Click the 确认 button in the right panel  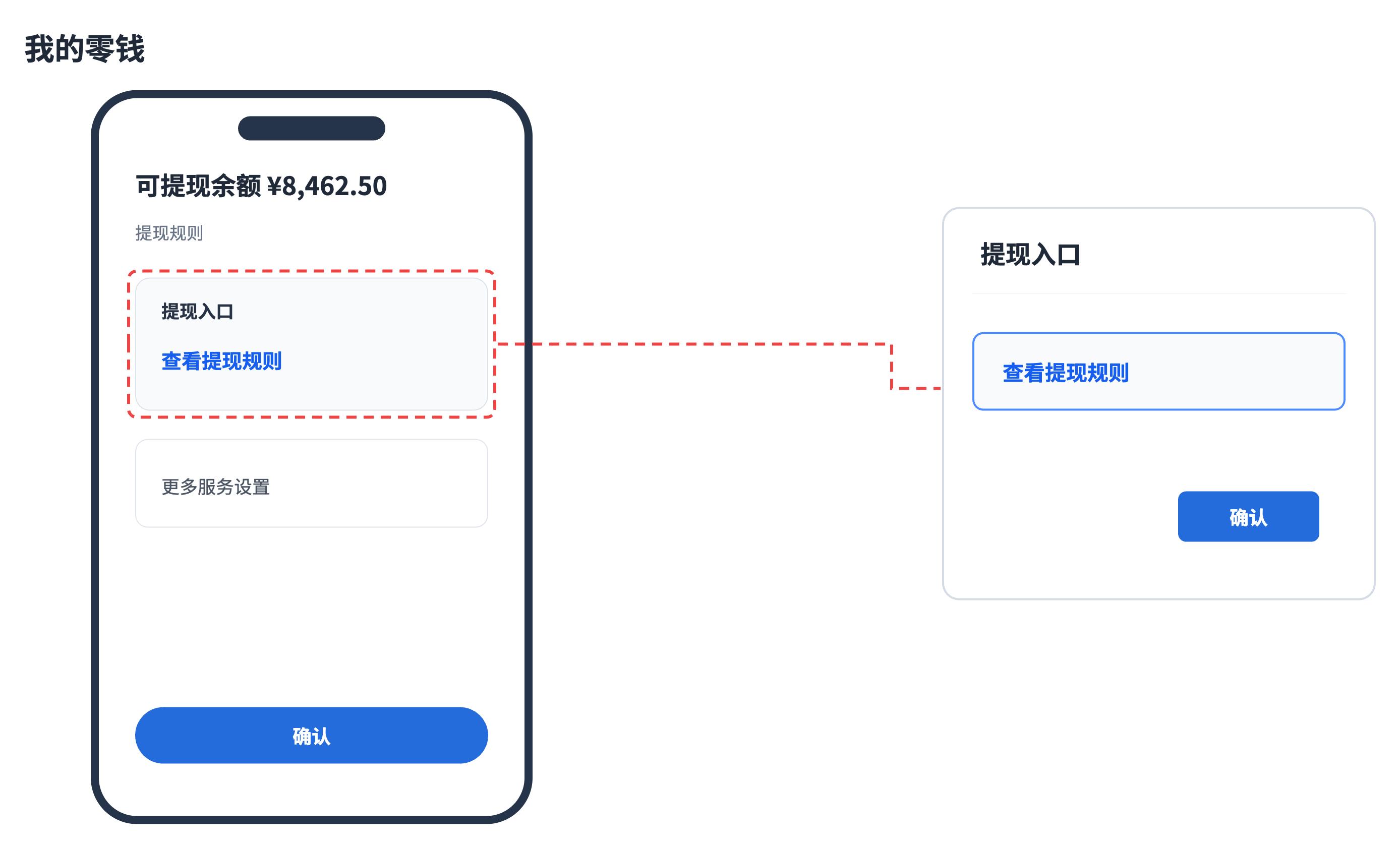pyautogui.click(x=1248, y=516)
